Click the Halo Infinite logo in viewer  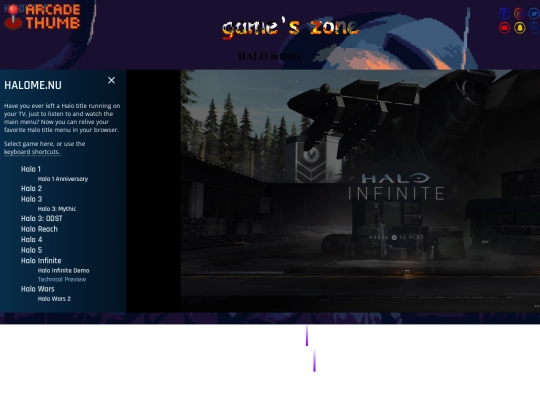(396, 187)
